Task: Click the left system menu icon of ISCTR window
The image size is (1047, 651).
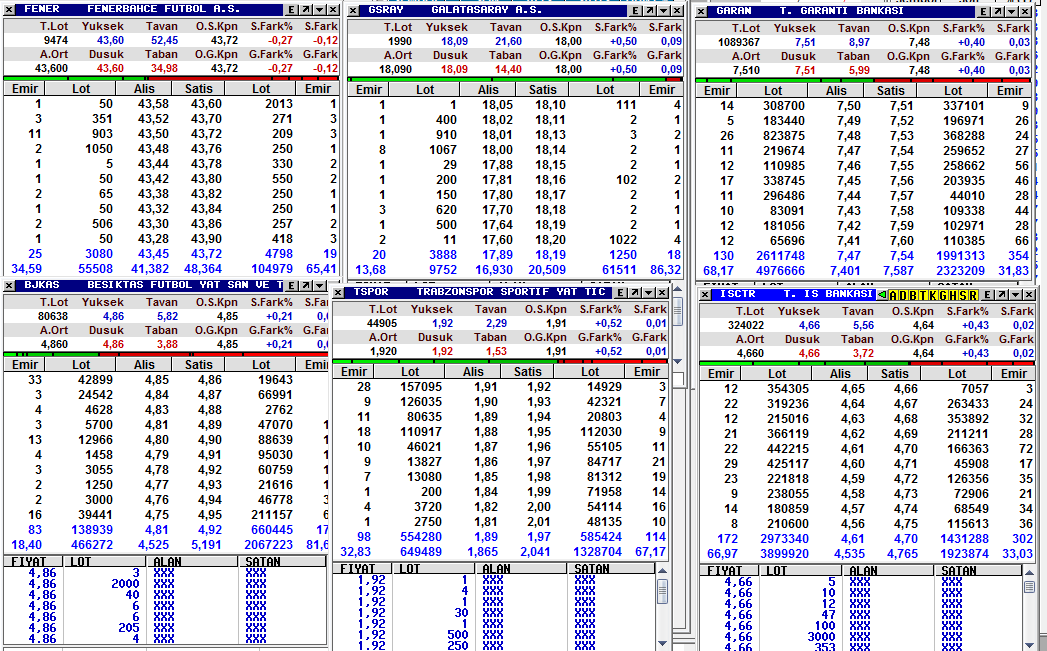Action: [x=703, y=296]
